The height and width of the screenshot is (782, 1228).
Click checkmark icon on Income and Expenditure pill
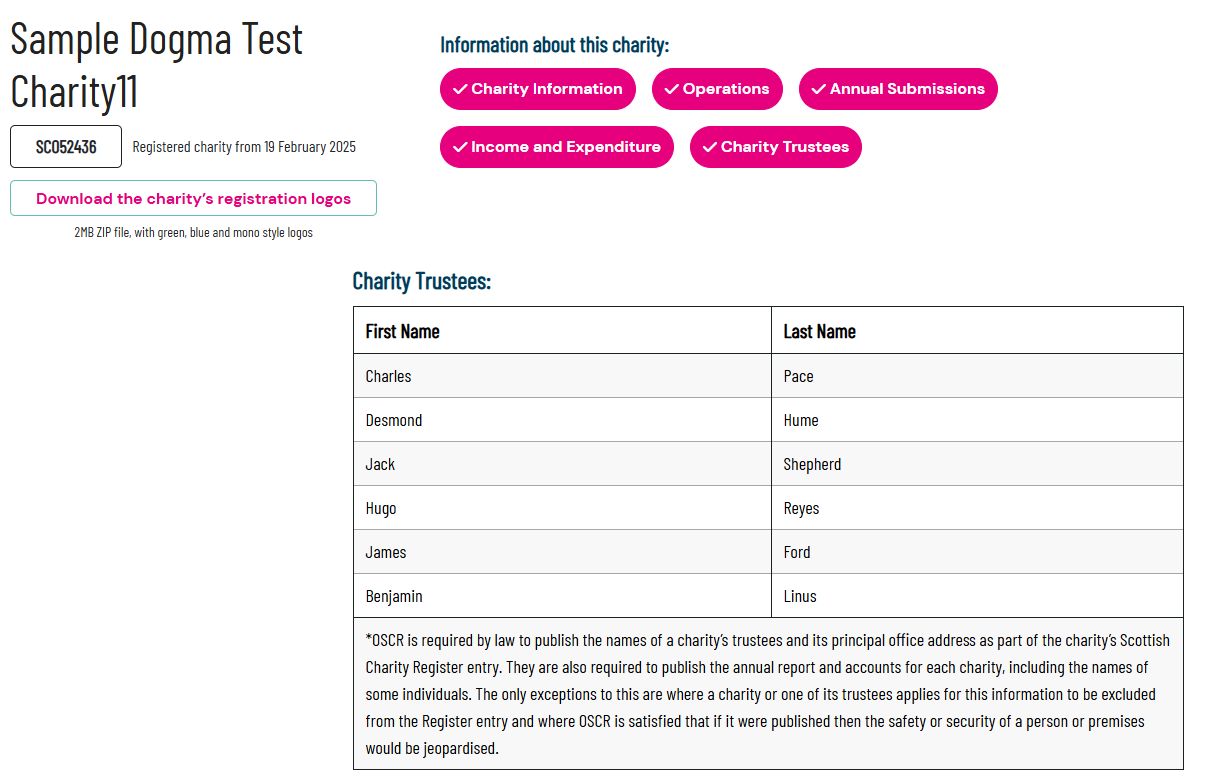pyautogui.click(x=460, y=147)
